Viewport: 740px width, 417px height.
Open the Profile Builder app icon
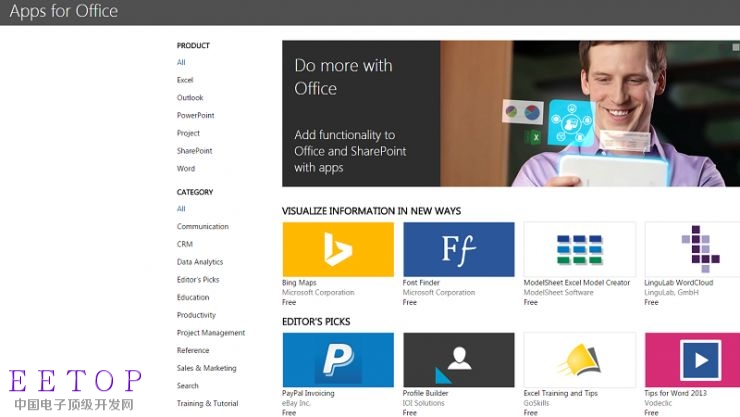click(459, 360)
